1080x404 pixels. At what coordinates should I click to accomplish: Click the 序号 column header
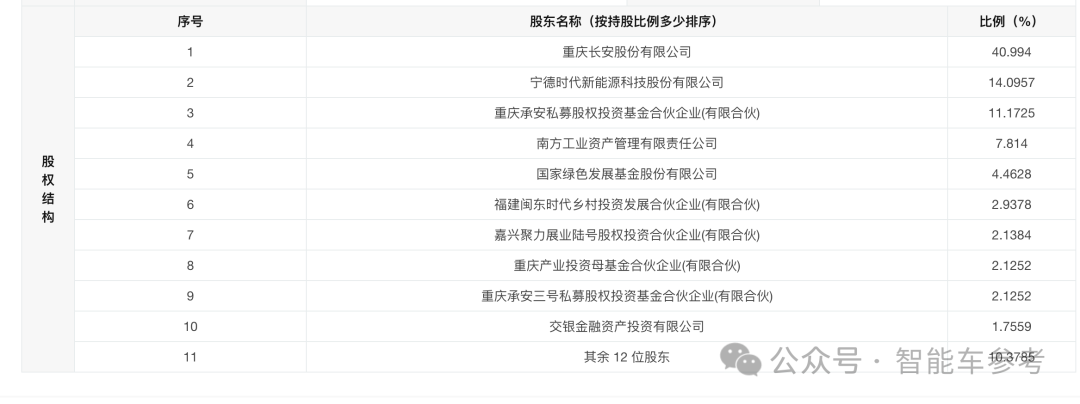(190, 22)
